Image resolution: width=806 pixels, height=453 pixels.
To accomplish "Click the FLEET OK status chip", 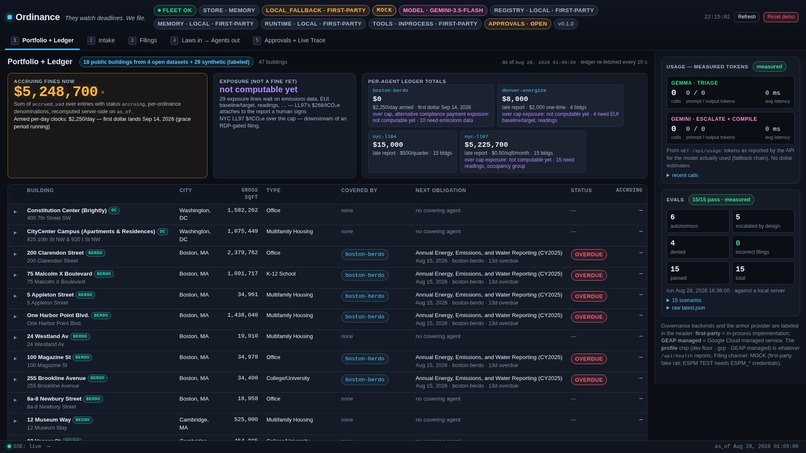I will click(175, 10).
